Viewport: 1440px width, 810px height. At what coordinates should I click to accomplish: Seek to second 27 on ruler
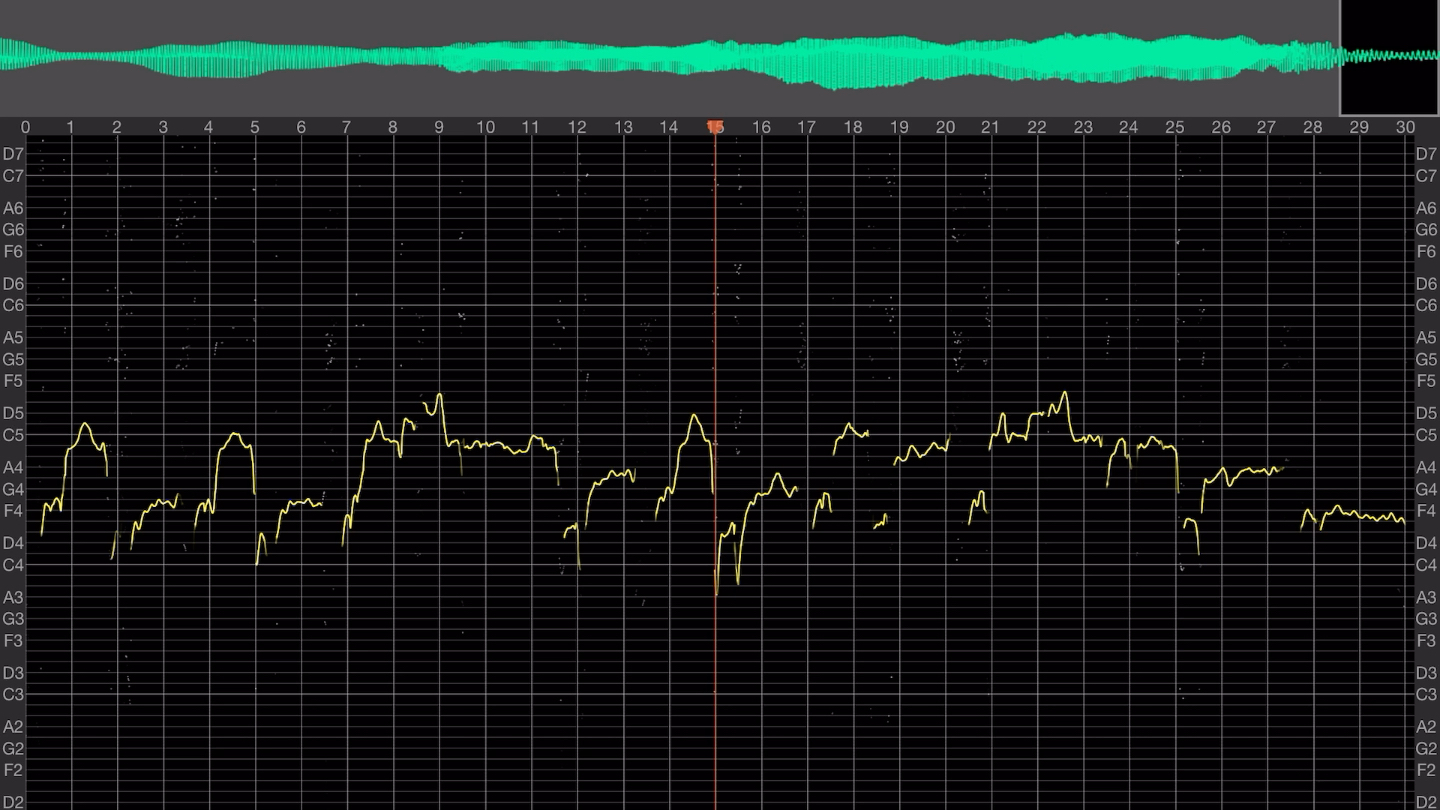point(1267,127)
